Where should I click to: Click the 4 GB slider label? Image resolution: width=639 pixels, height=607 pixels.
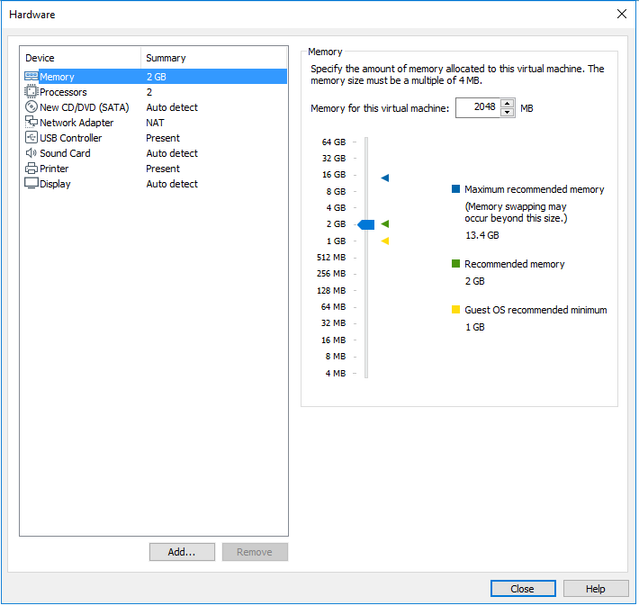336,208
